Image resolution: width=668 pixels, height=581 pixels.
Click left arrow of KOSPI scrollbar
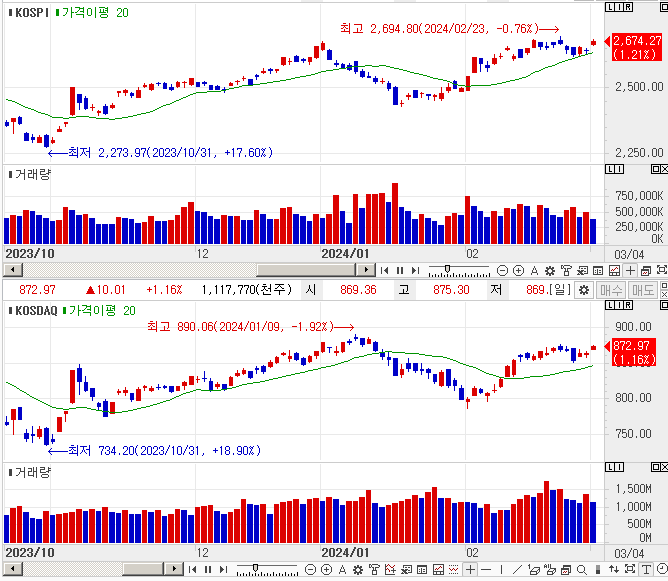coord(13,270)
